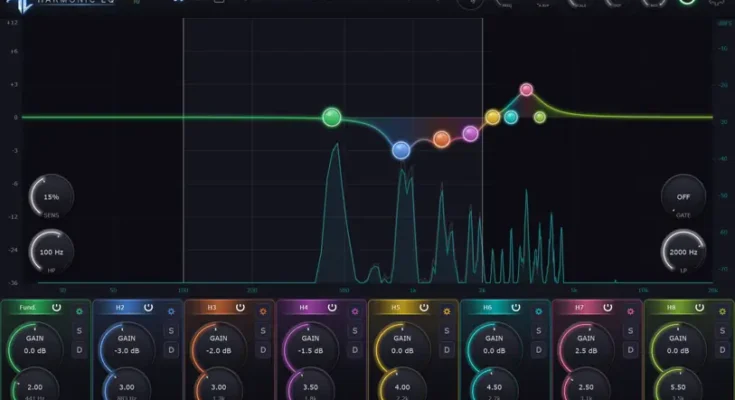Click the D button in Fund. band
Image resolution: width=735 pixels, height=400 pixels.
pos(79,350)
